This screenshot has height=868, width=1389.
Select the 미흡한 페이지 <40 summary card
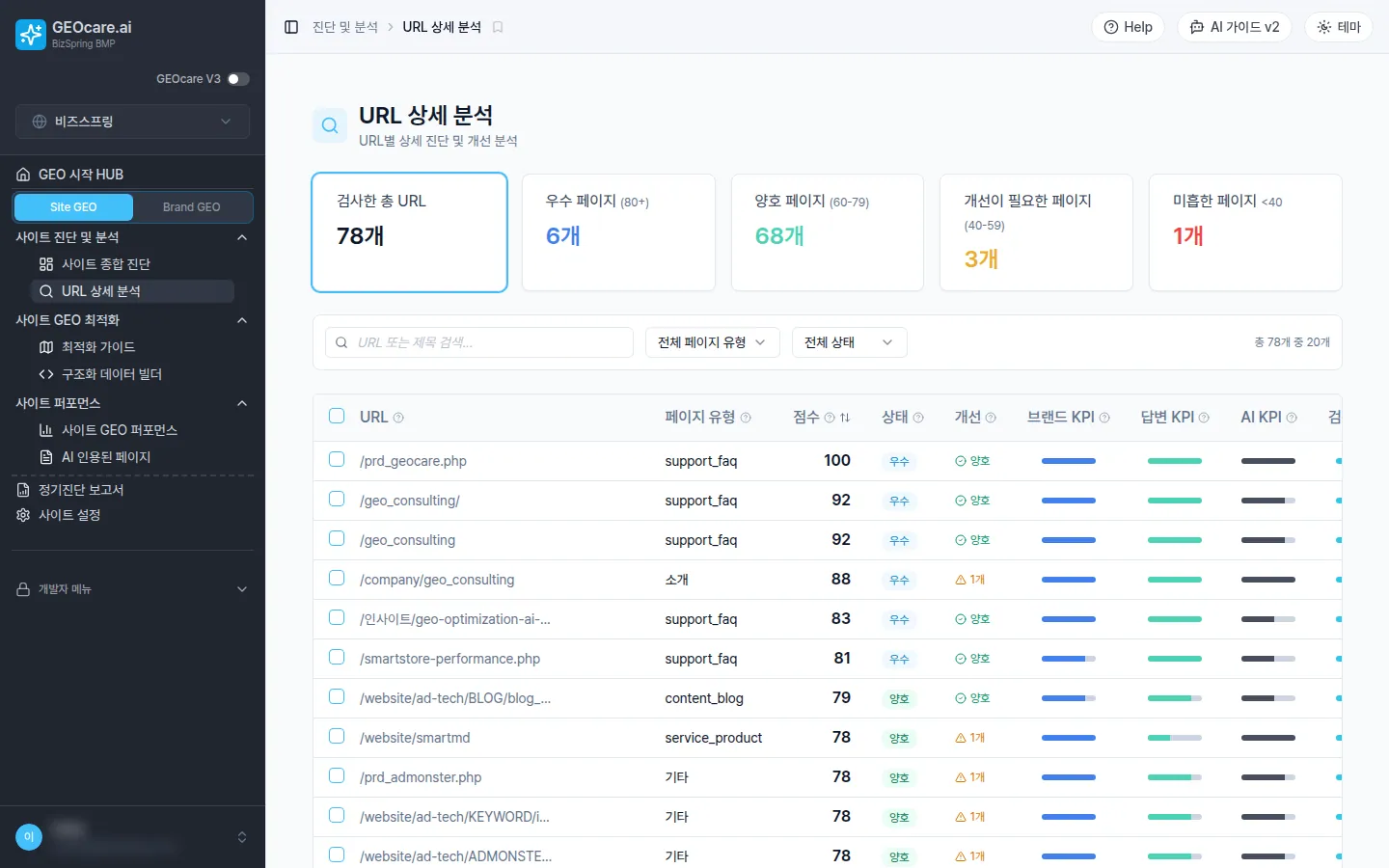pyautogui.click(x=1245, y=232)
